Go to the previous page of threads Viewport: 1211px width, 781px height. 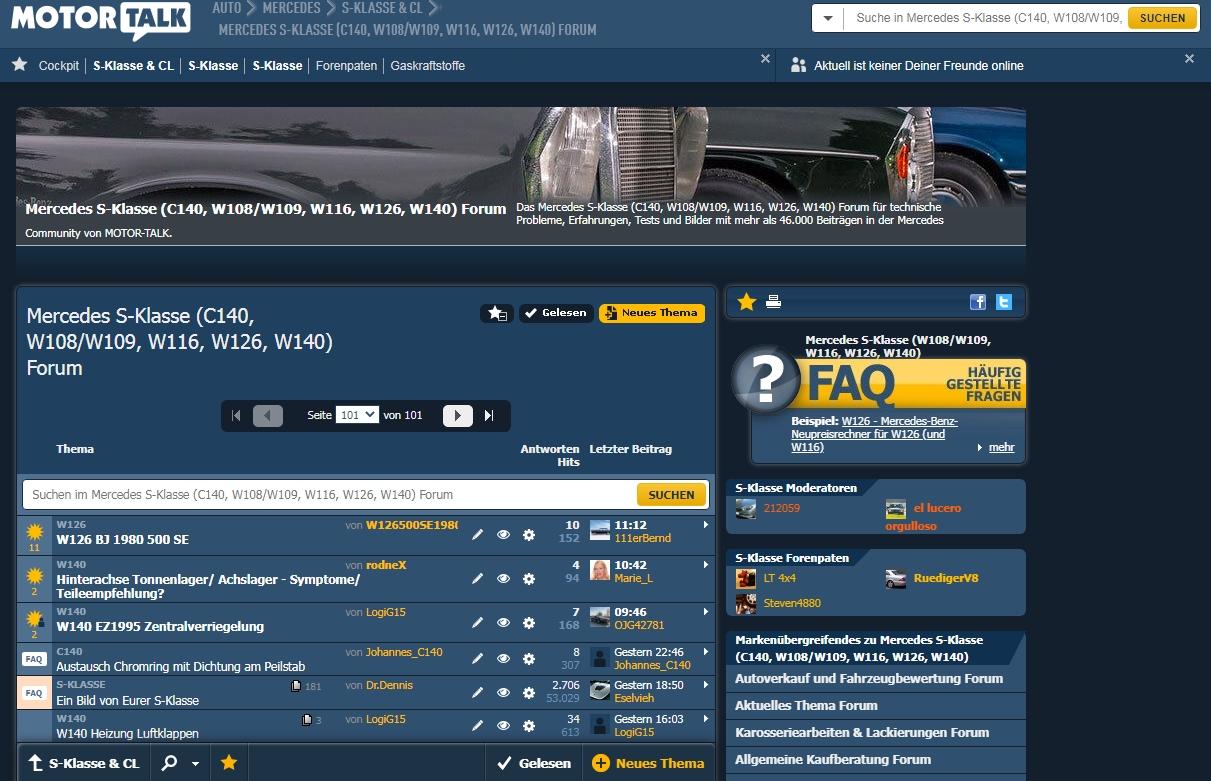point(268,416)
